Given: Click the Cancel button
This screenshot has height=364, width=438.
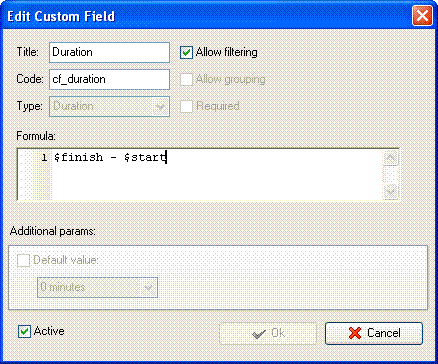Looking at the screenshot, I should point(374,333).
